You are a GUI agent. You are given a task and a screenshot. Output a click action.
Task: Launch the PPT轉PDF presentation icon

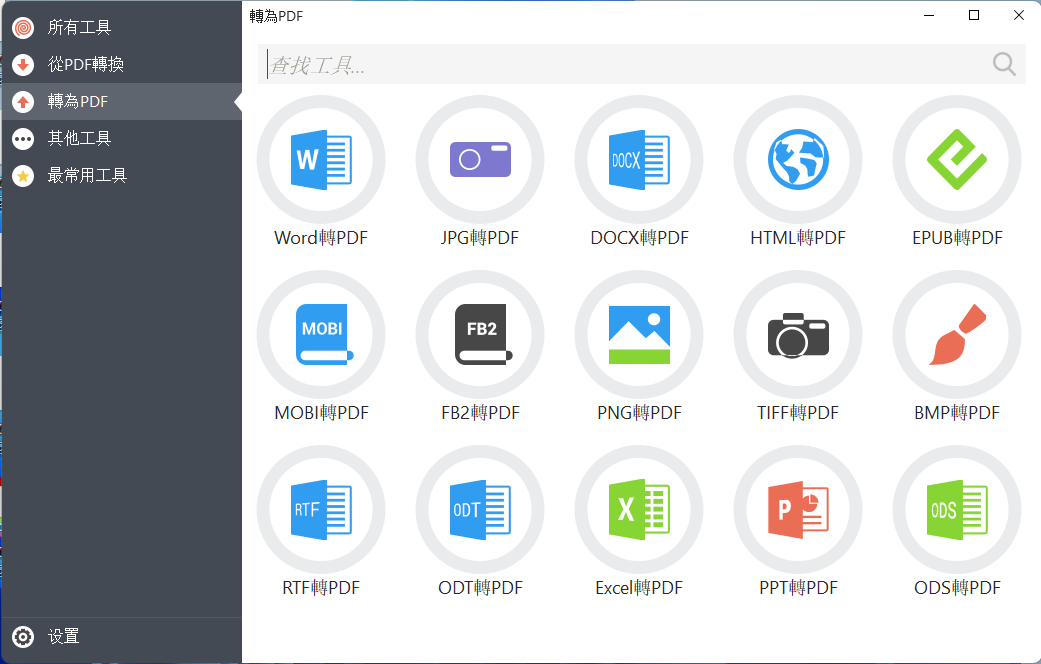coord(798,509)
